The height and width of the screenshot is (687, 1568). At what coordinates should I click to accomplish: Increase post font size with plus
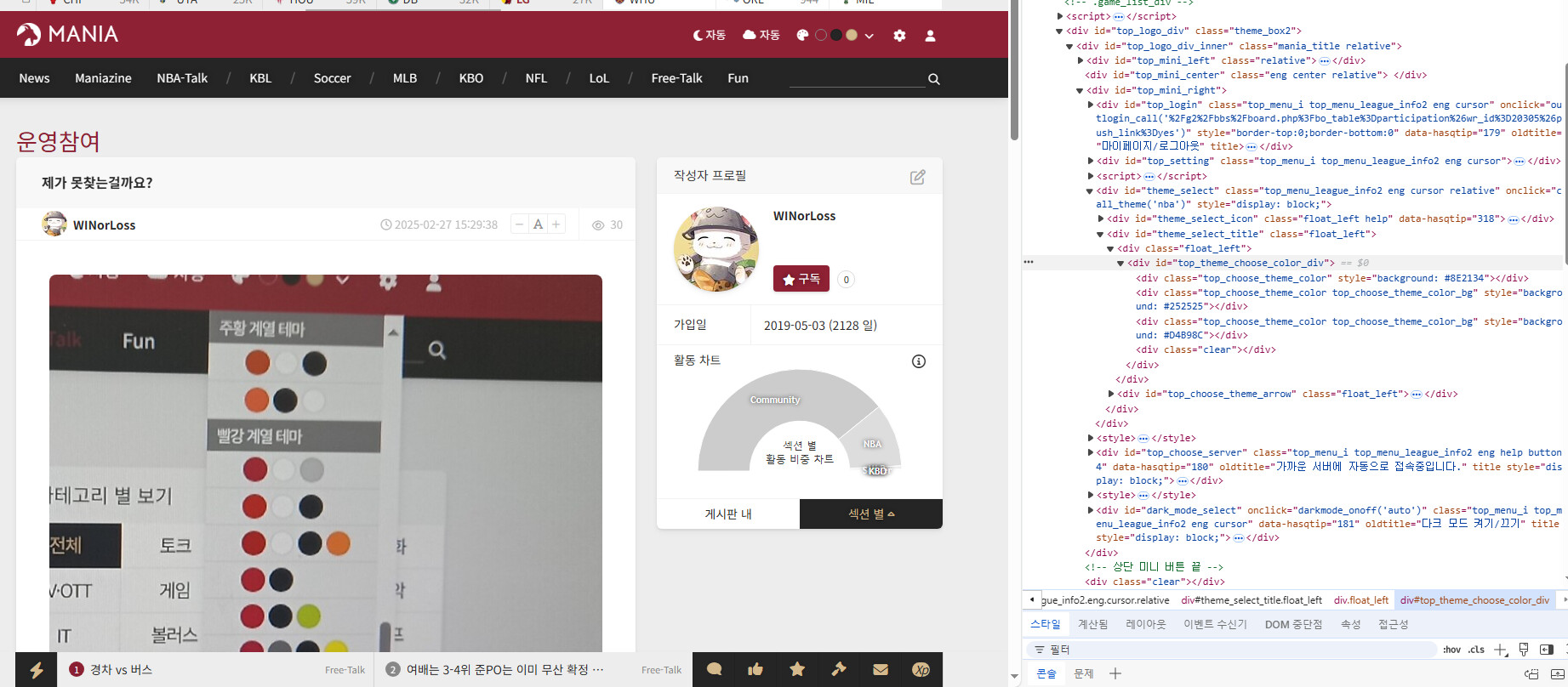[556, 224]
